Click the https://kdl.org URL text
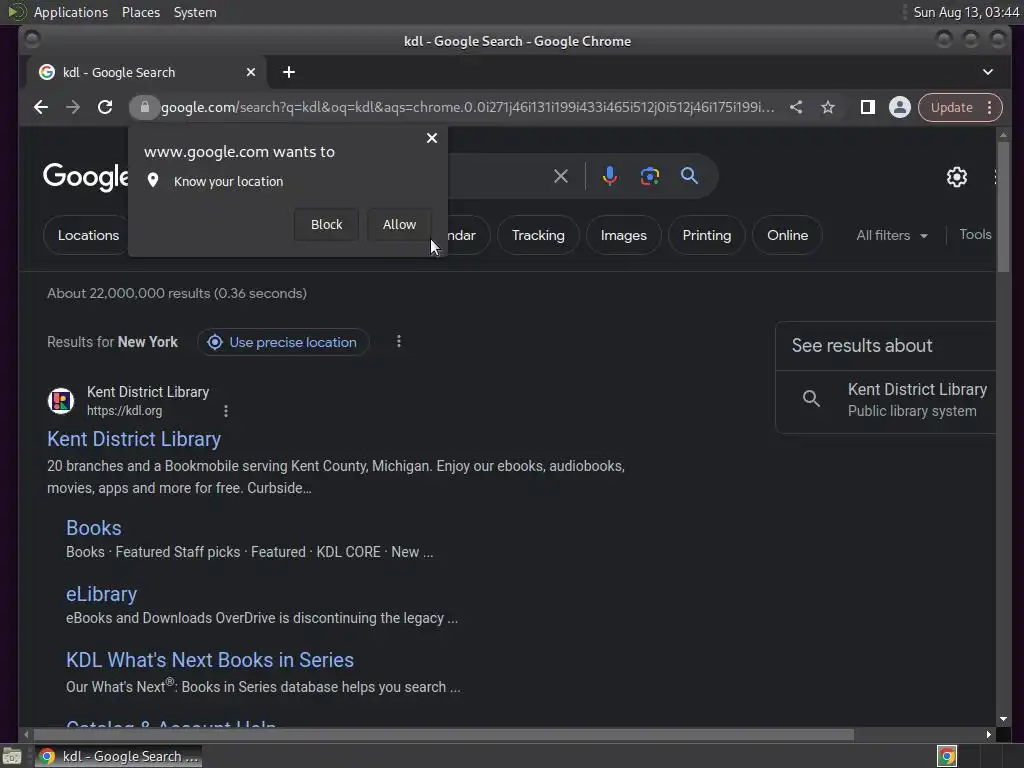The width and height of the screenshot is (1024, 768). (124, 411)
